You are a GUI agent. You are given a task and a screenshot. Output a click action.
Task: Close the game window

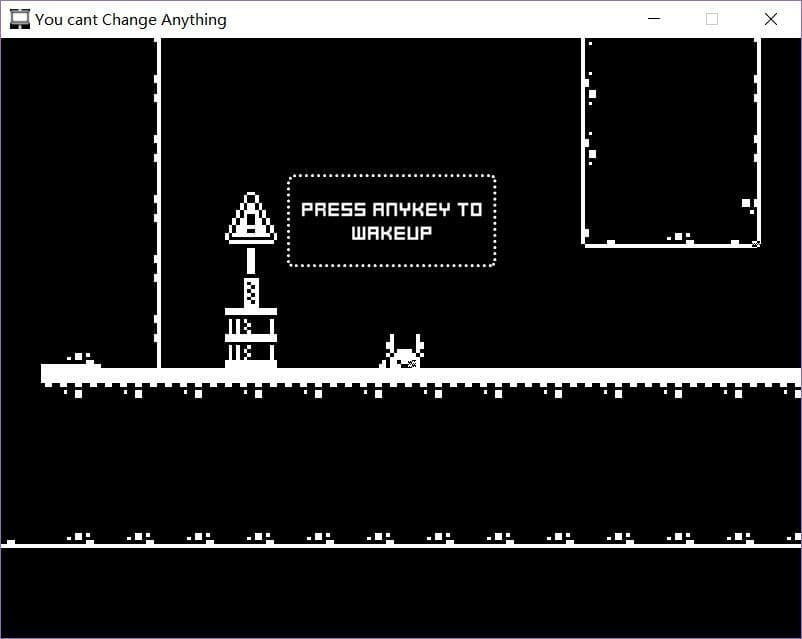click(x=771, y=19)
